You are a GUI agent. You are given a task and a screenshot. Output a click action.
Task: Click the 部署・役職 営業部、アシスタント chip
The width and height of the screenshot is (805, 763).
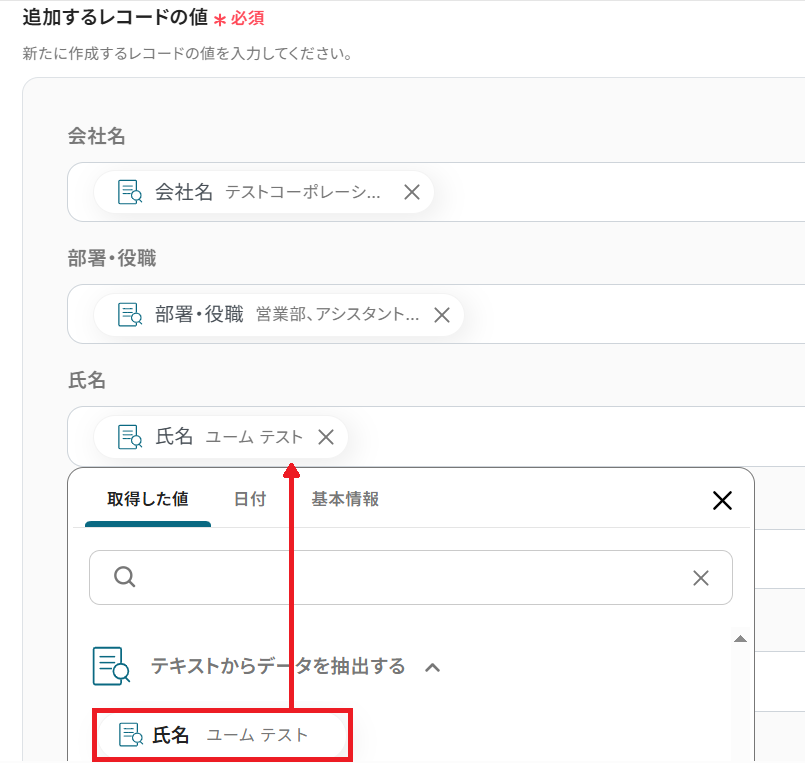(x=279, y=315)
